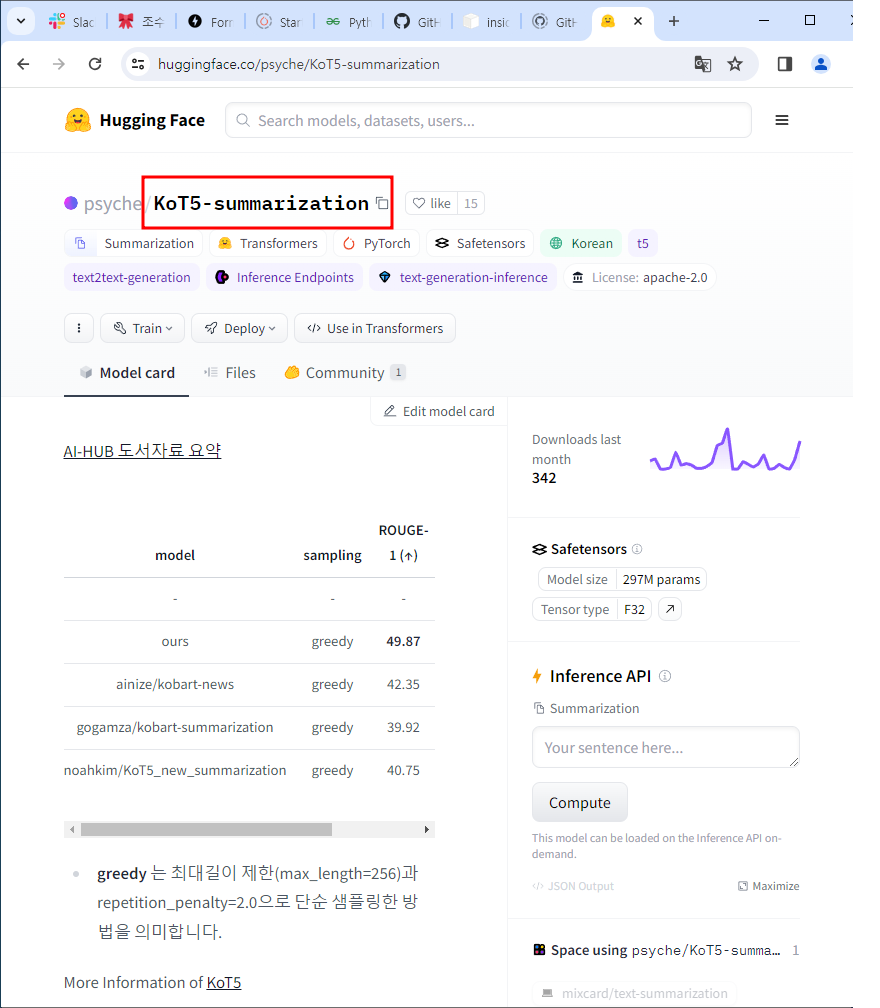The height and width of the screenshot is (1008, 880).
Task: Select the Inference Endpoints tag
Action: [284, 277]
